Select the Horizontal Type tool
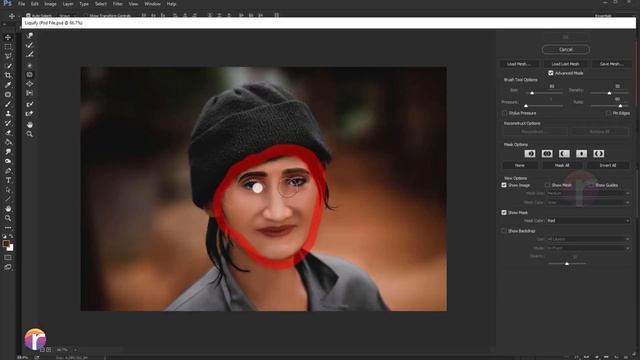 tap(8, 180)
